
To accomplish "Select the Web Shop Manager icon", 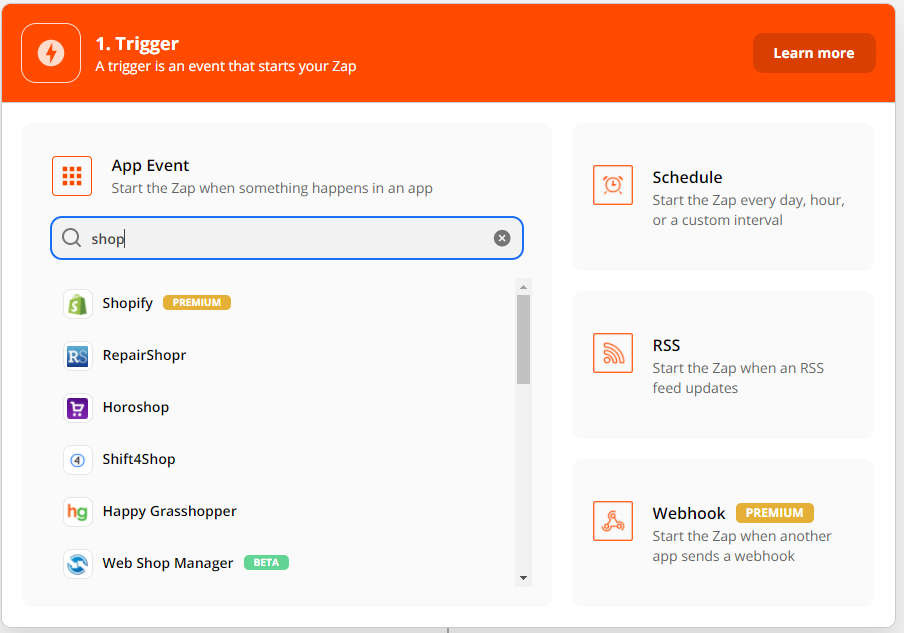I will 78,564.
